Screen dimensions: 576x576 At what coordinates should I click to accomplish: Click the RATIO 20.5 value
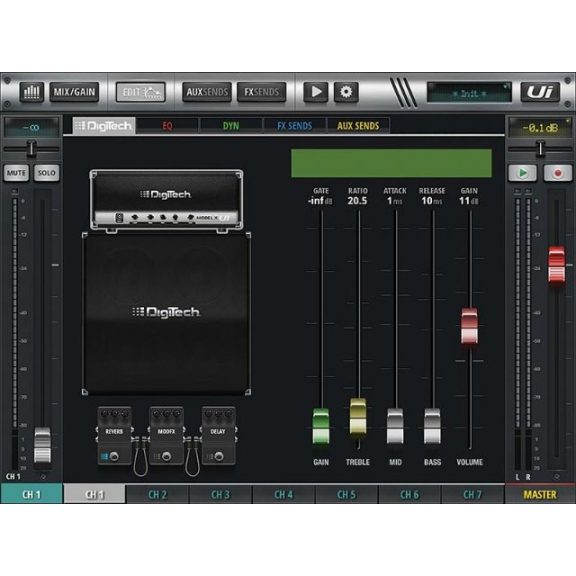(x=357, y=201)
